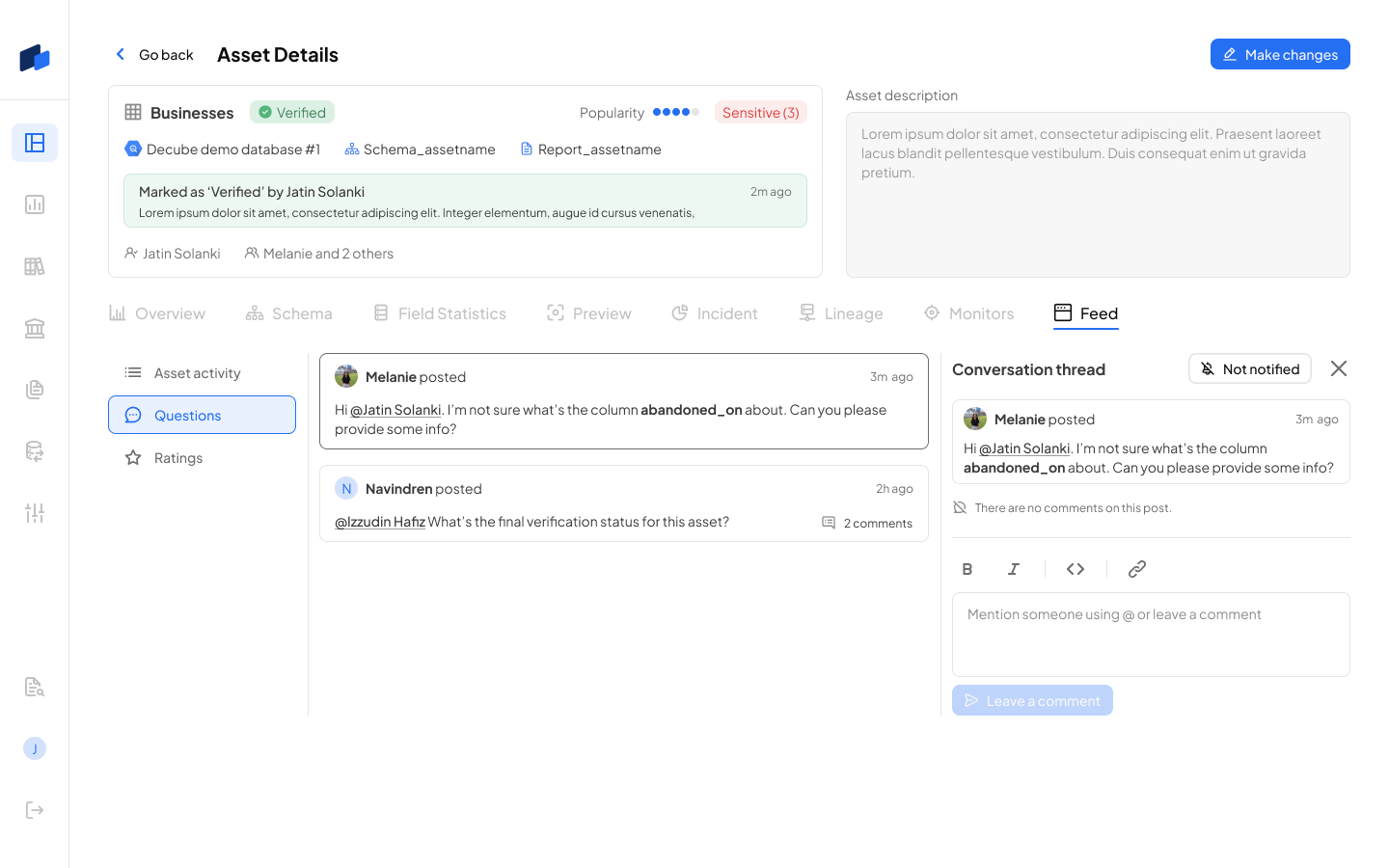Click the comment text input field
Viewport: 1389px width, 868px height.
click(1150, 634)
